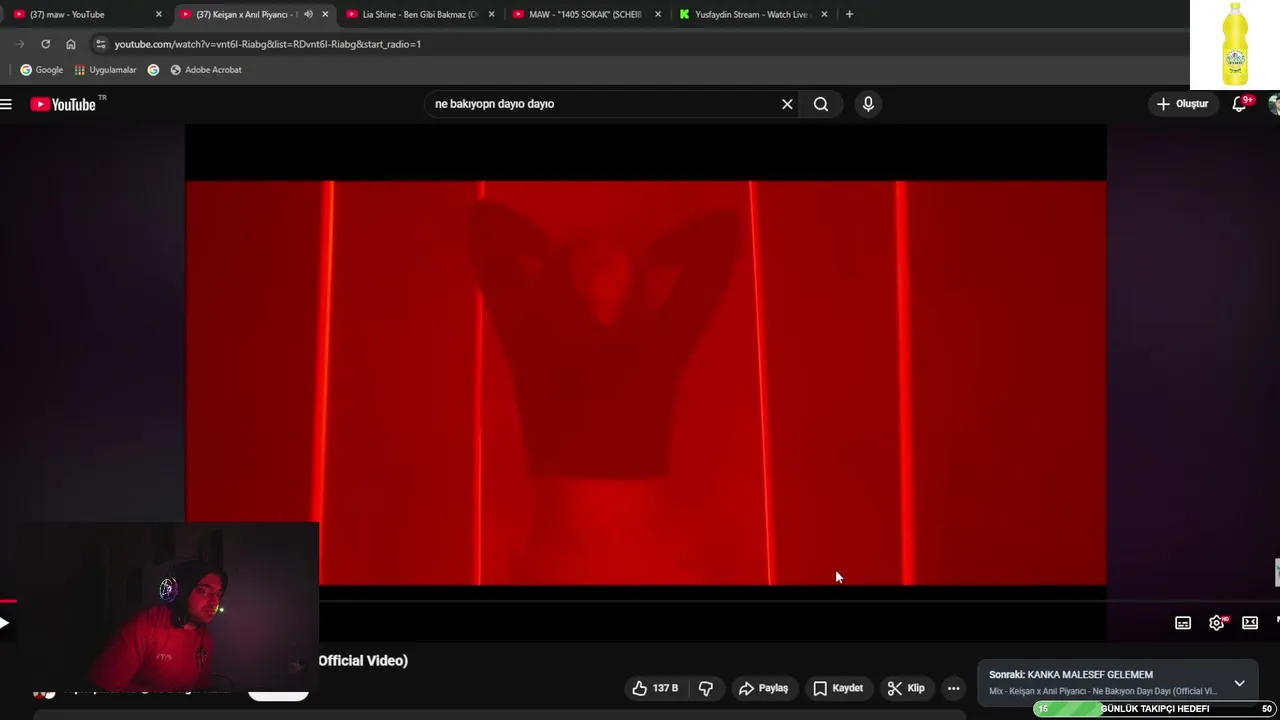The height and width of the screenshot is (720, 1280).
Task: Click the YouTube URL in address bar
Action: (267, 44)
